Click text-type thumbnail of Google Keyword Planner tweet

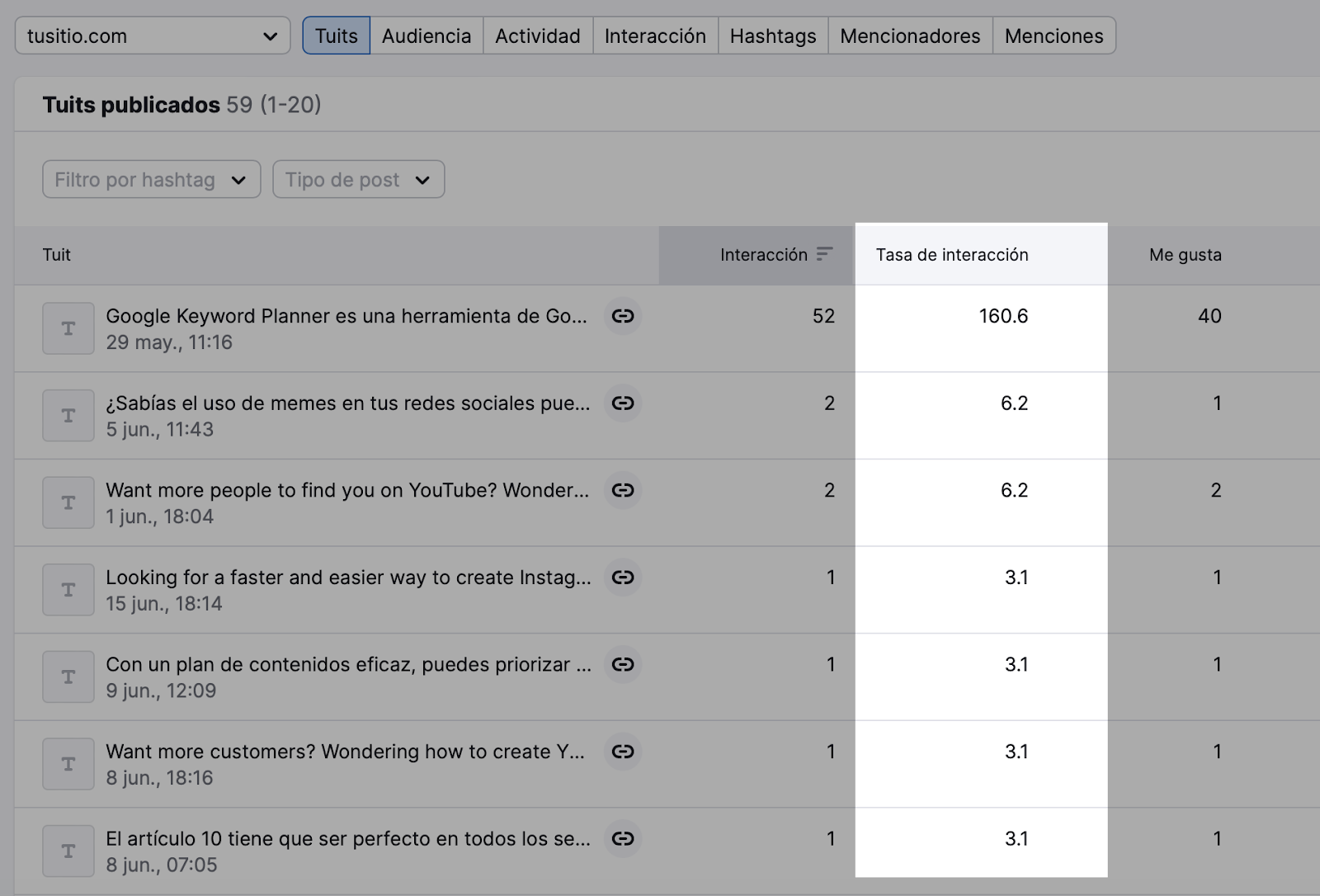pyautogui.click(x=68, y=328)
